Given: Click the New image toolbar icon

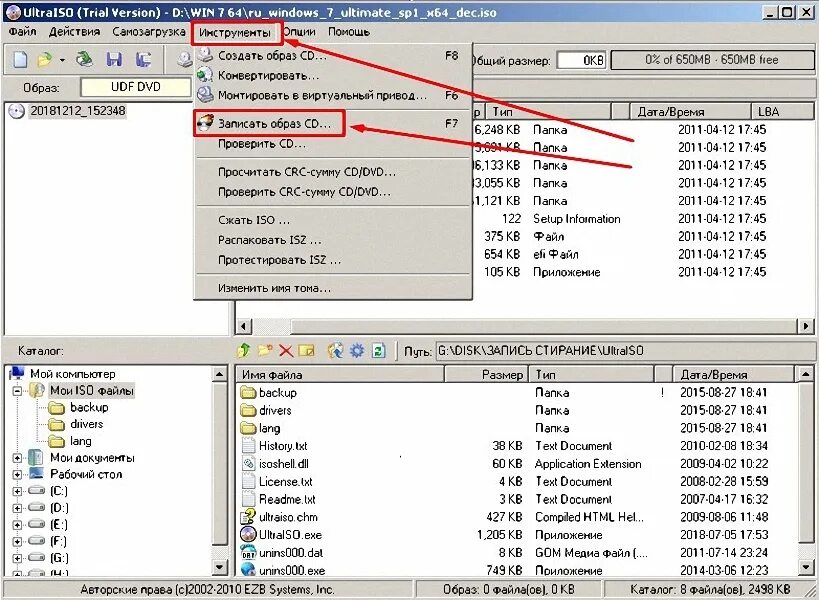Looking at the screenshot, I should (x=20, y=60).
